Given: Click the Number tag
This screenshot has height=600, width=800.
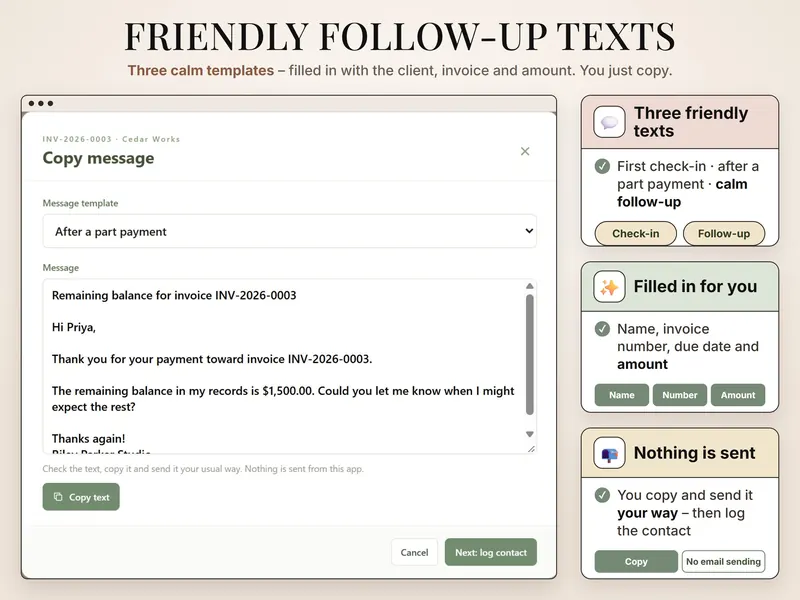Looking at the screenshot, I should [680, 395].
